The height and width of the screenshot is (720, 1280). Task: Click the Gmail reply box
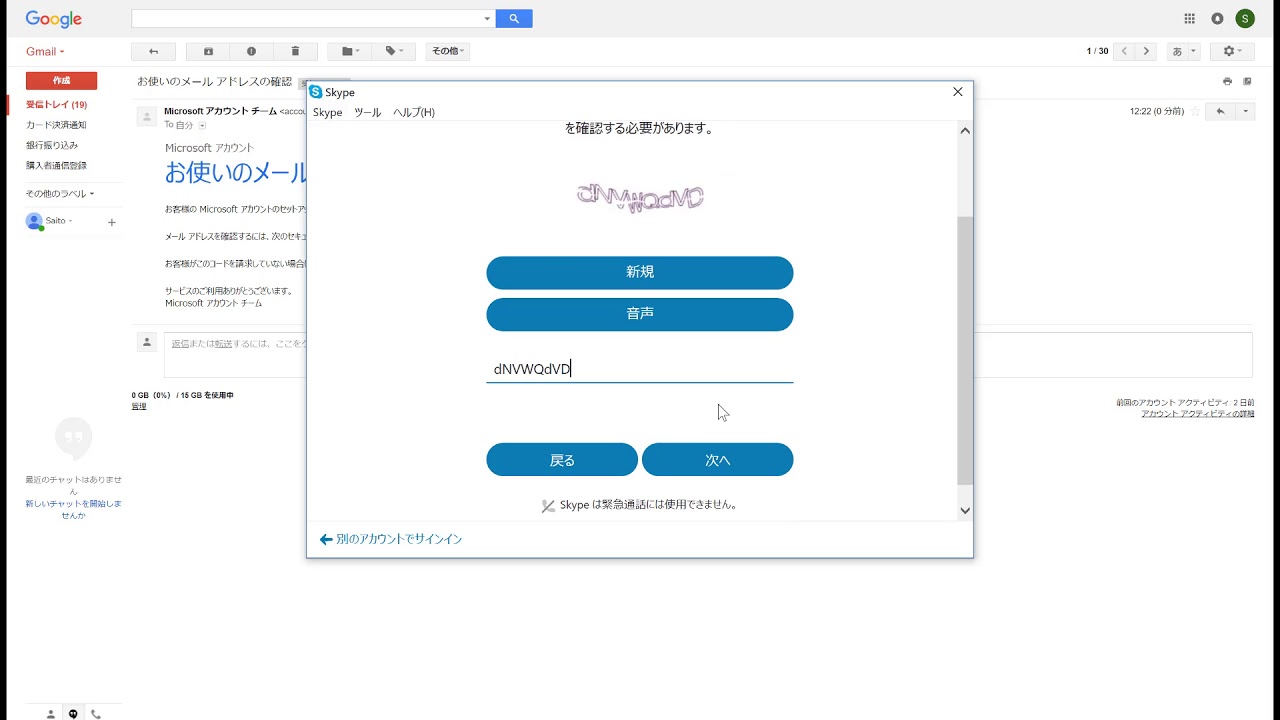708,355
